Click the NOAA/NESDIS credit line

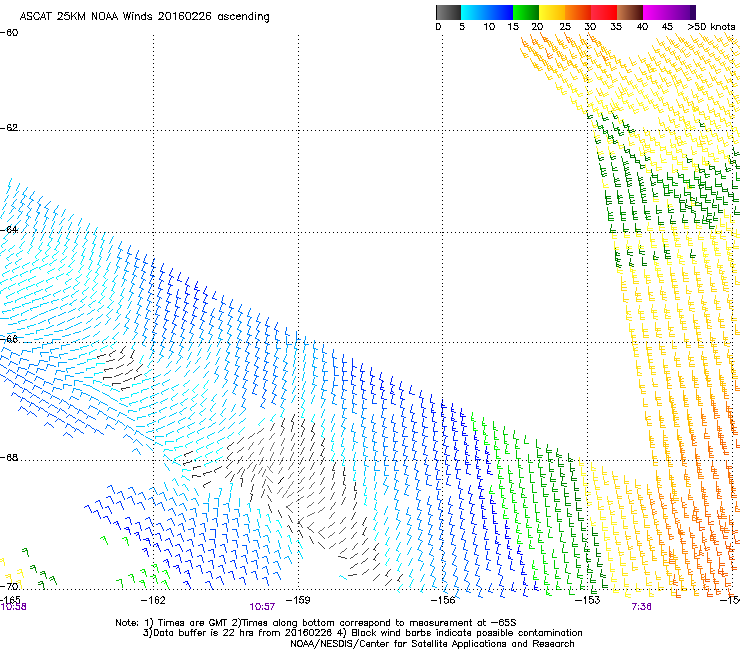[432, 644]
